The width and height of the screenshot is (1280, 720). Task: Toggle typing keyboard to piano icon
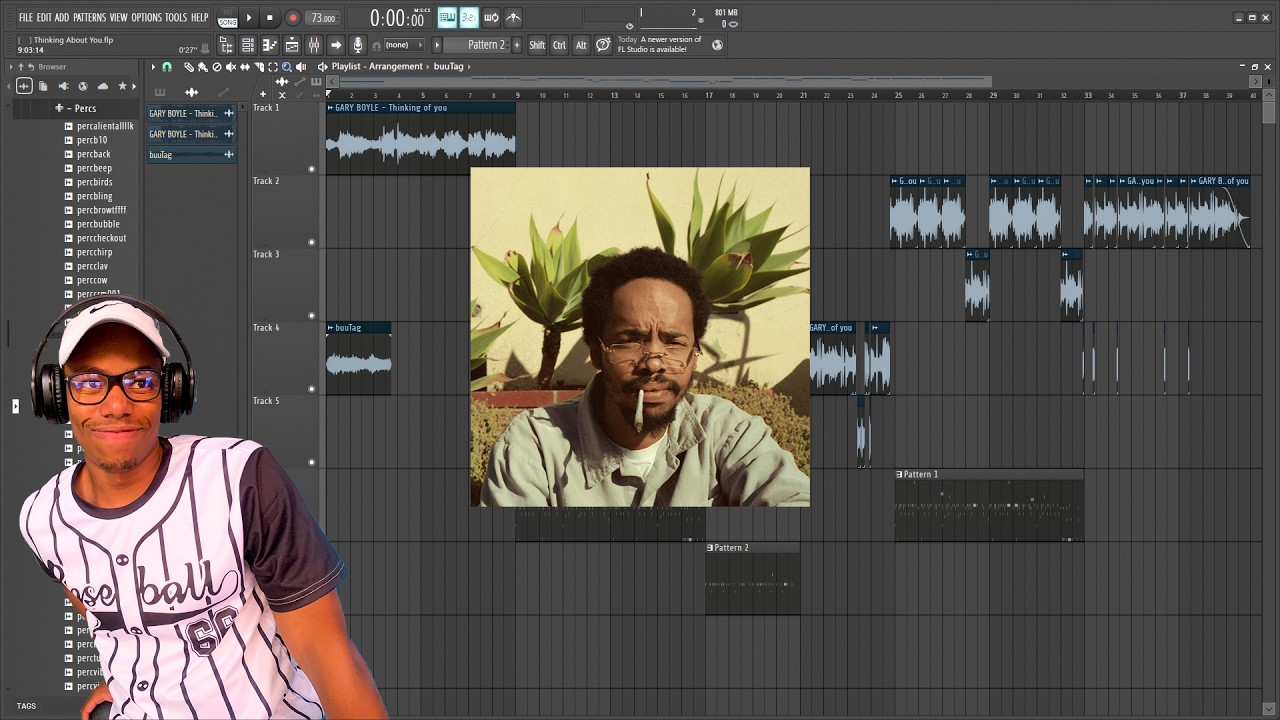pos(447,18)
